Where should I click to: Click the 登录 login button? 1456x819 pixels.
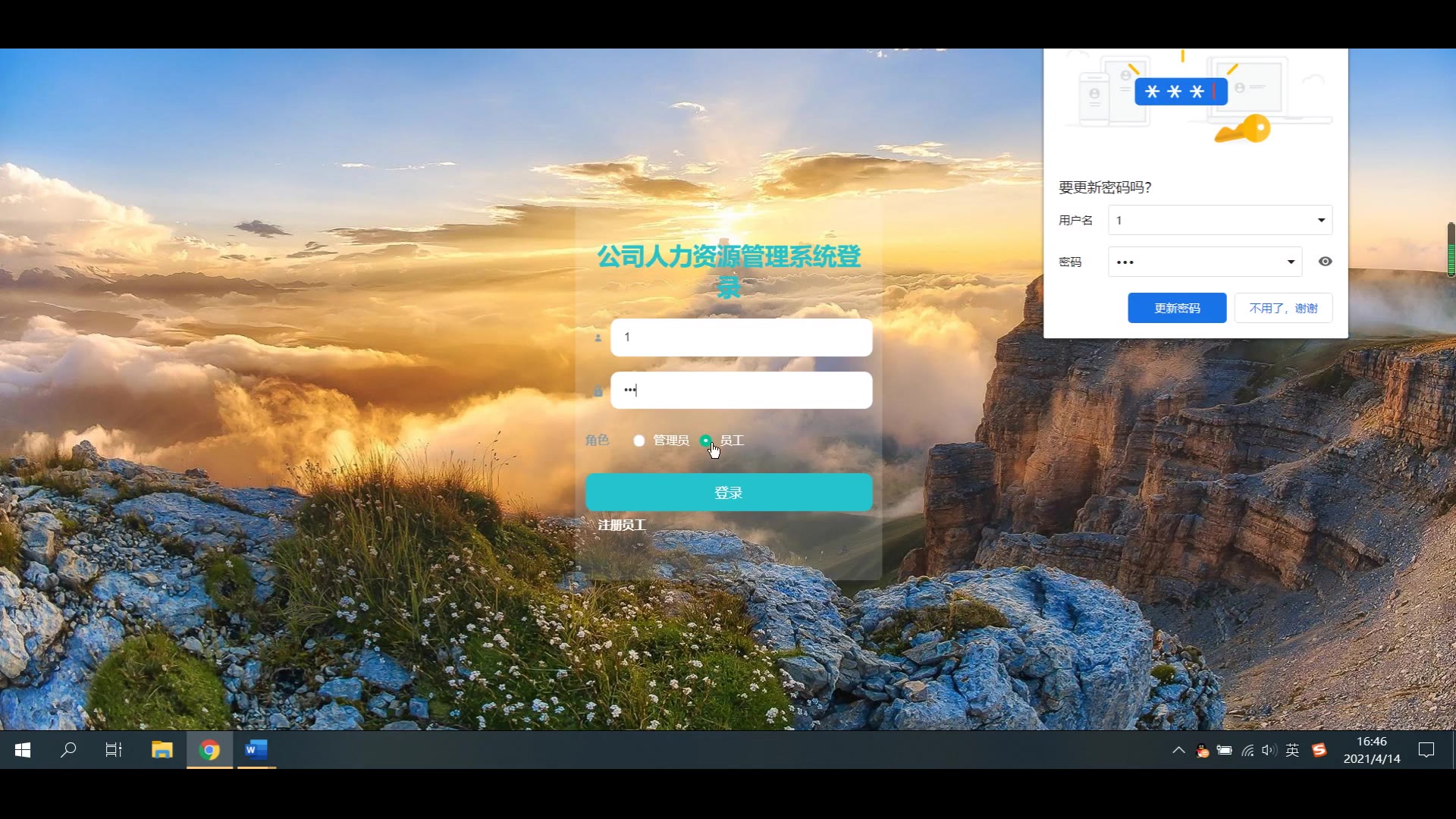[x=728, y=493]
